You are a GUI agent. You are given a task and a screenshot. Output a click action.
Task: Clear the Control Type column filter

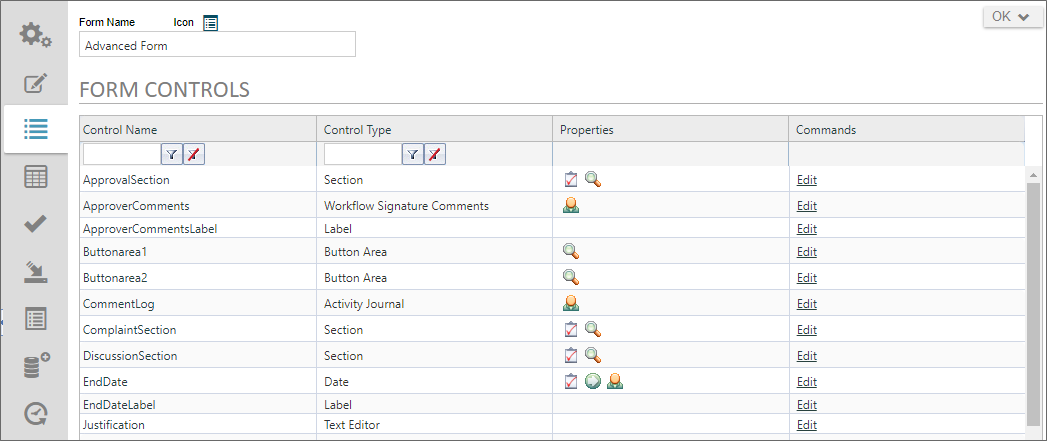point(435,154)
